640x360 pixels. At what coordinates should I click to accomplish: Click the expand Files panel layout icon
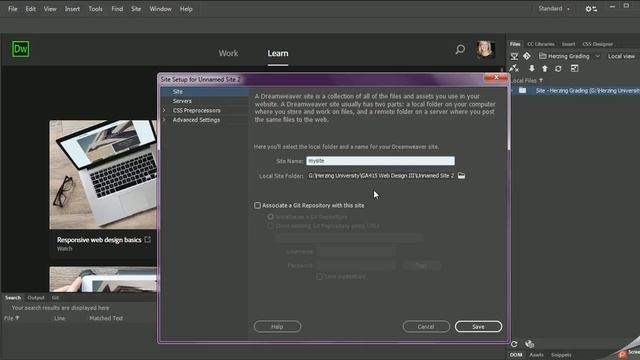(574, 68)
